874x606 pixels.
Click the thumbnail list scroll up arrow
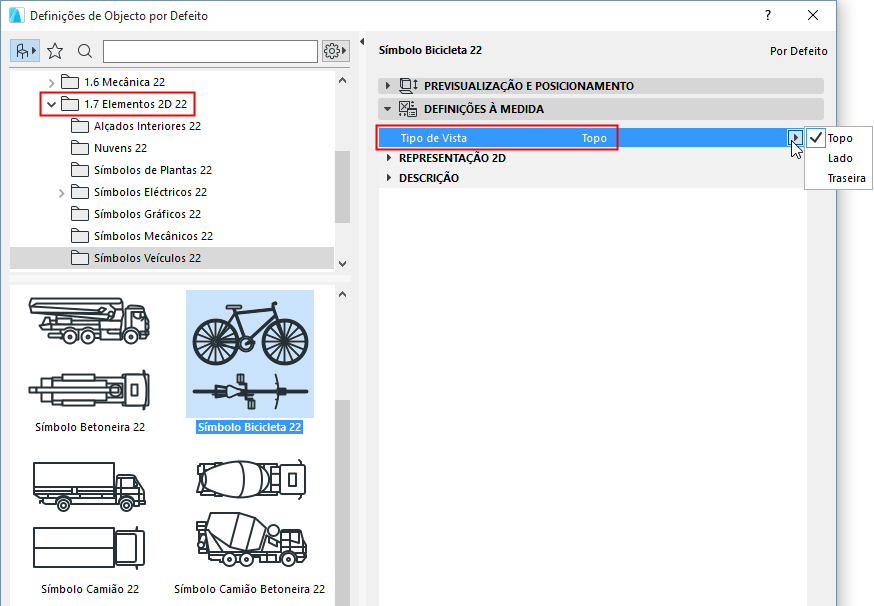(x=342, y=294)
